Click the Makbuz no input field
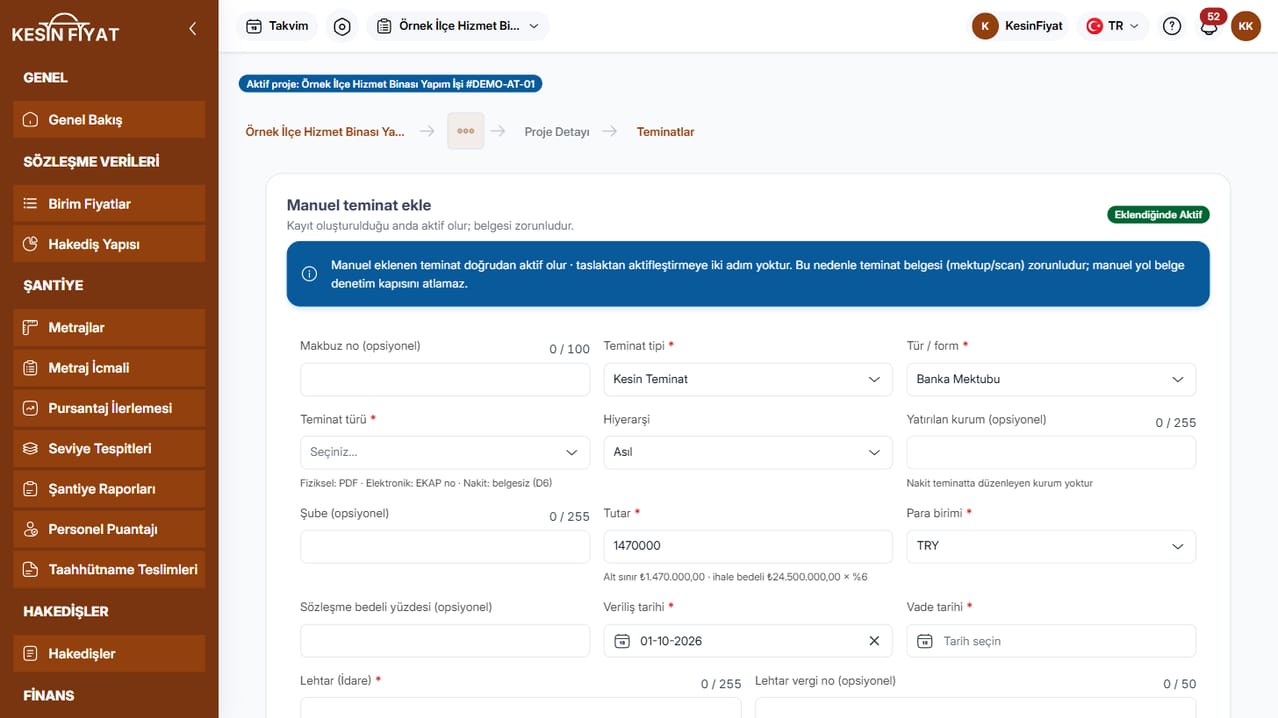The image size is (1278, 718). click(445, 379)
